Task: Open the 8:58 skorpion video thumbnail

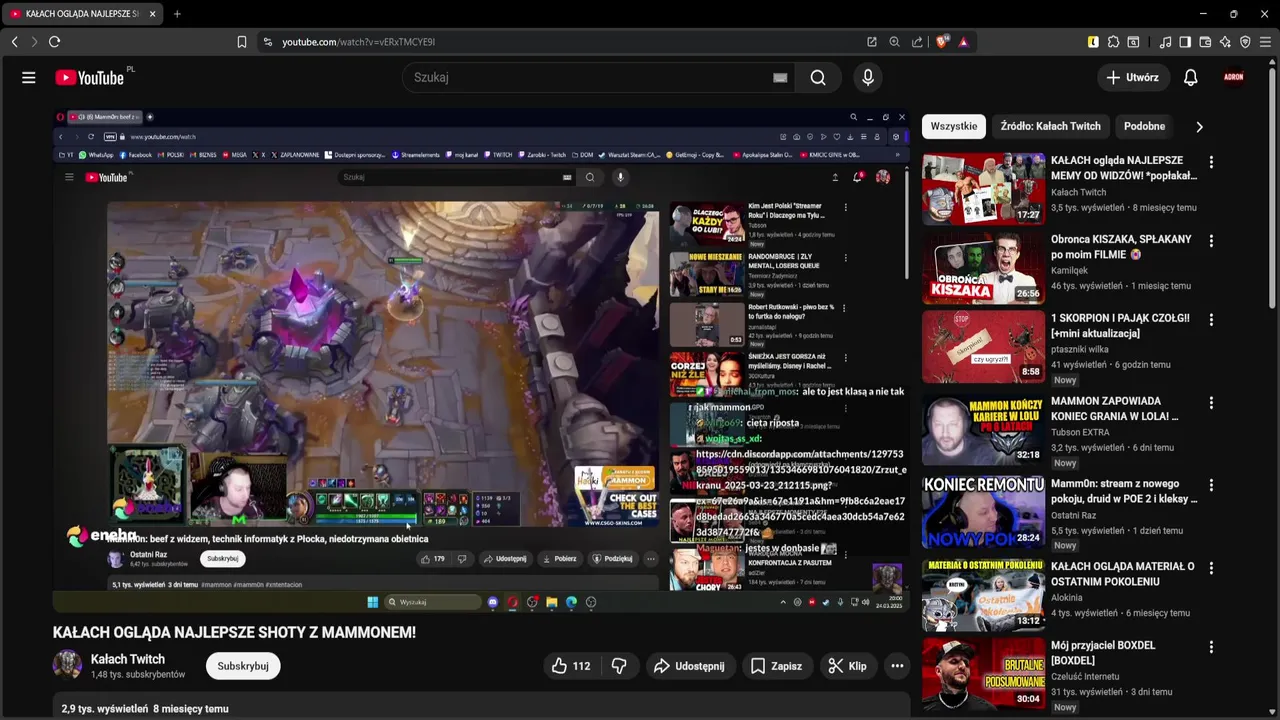Action: tap(983, 347)
